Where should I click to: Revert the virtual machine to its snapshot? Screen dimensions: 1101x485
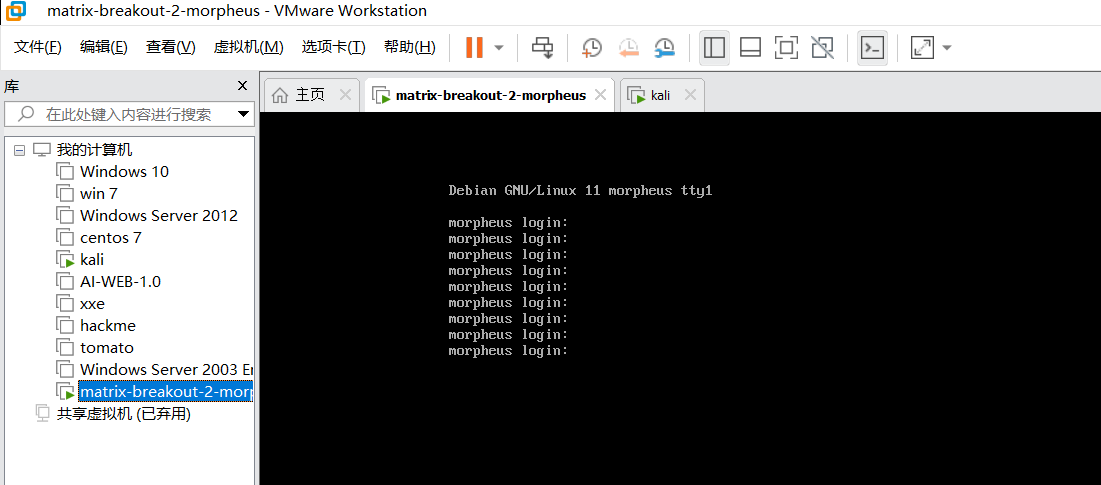(x=628, y=48)
